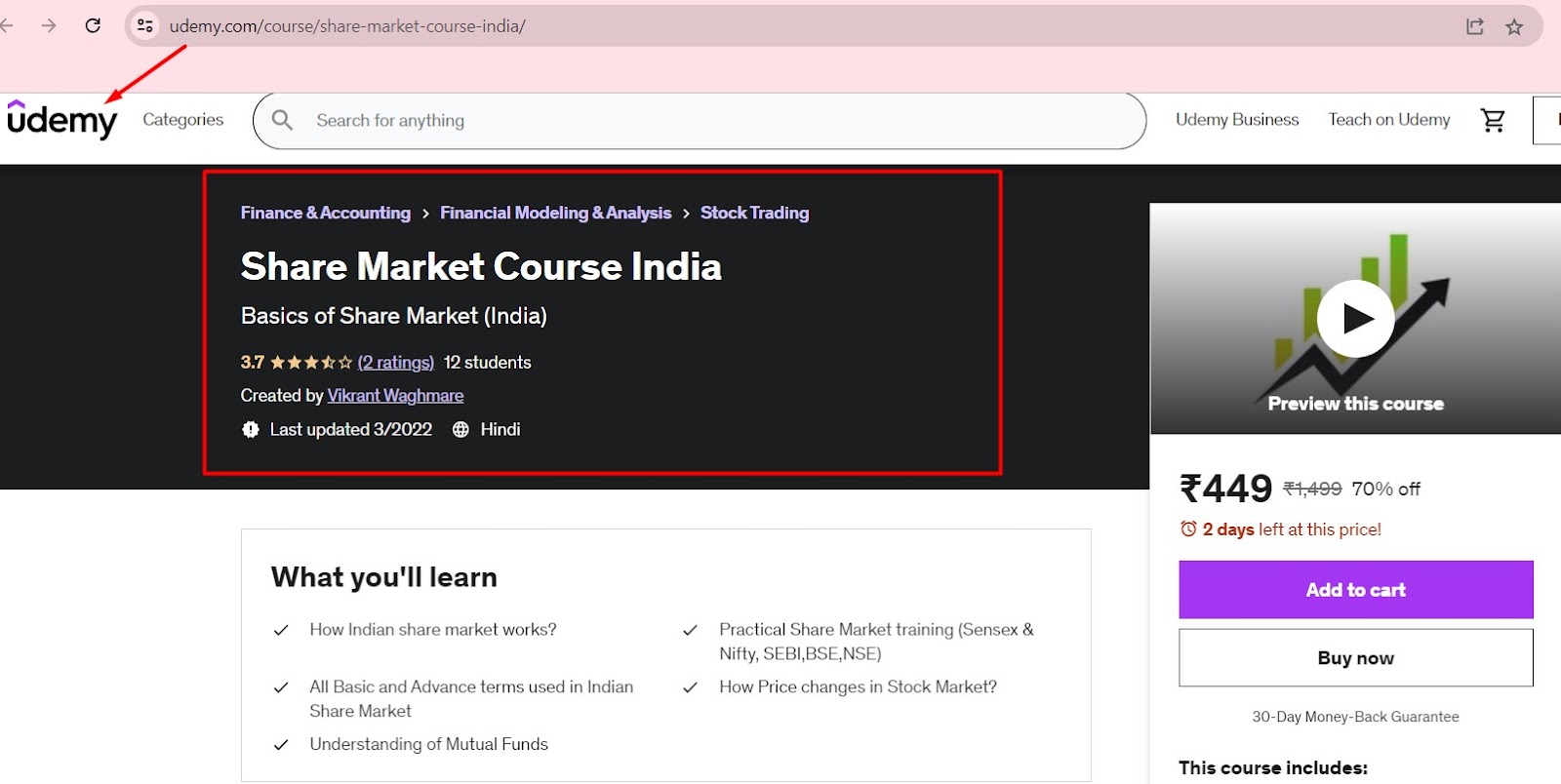The height and width of the screenshot is (784, 1561).
Task: Click the browser forward arrow
Action: [x=49, y=25]
